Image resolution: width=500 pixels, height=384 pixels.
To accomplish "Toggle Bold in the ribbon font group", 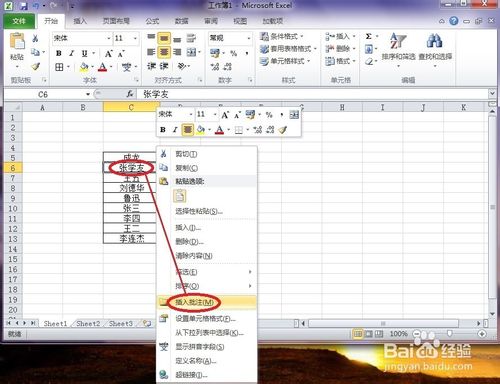I will point(59,53).
